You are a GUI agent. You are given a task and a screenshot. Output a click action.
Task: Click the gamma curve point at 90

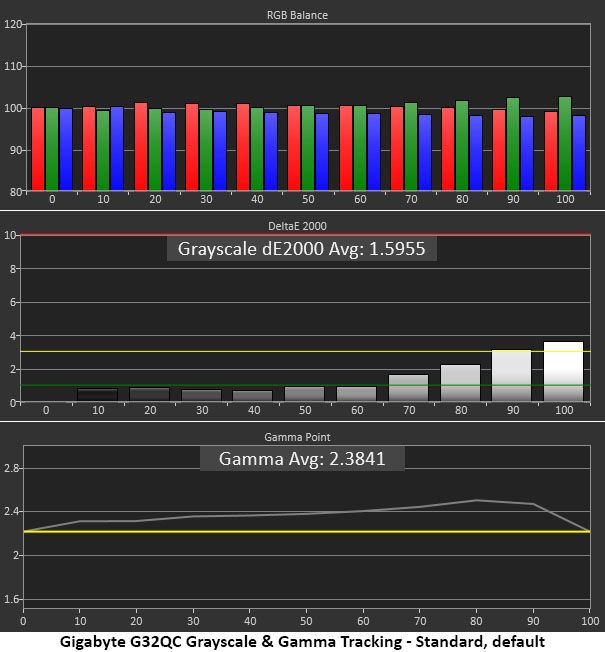click(533, 504)
